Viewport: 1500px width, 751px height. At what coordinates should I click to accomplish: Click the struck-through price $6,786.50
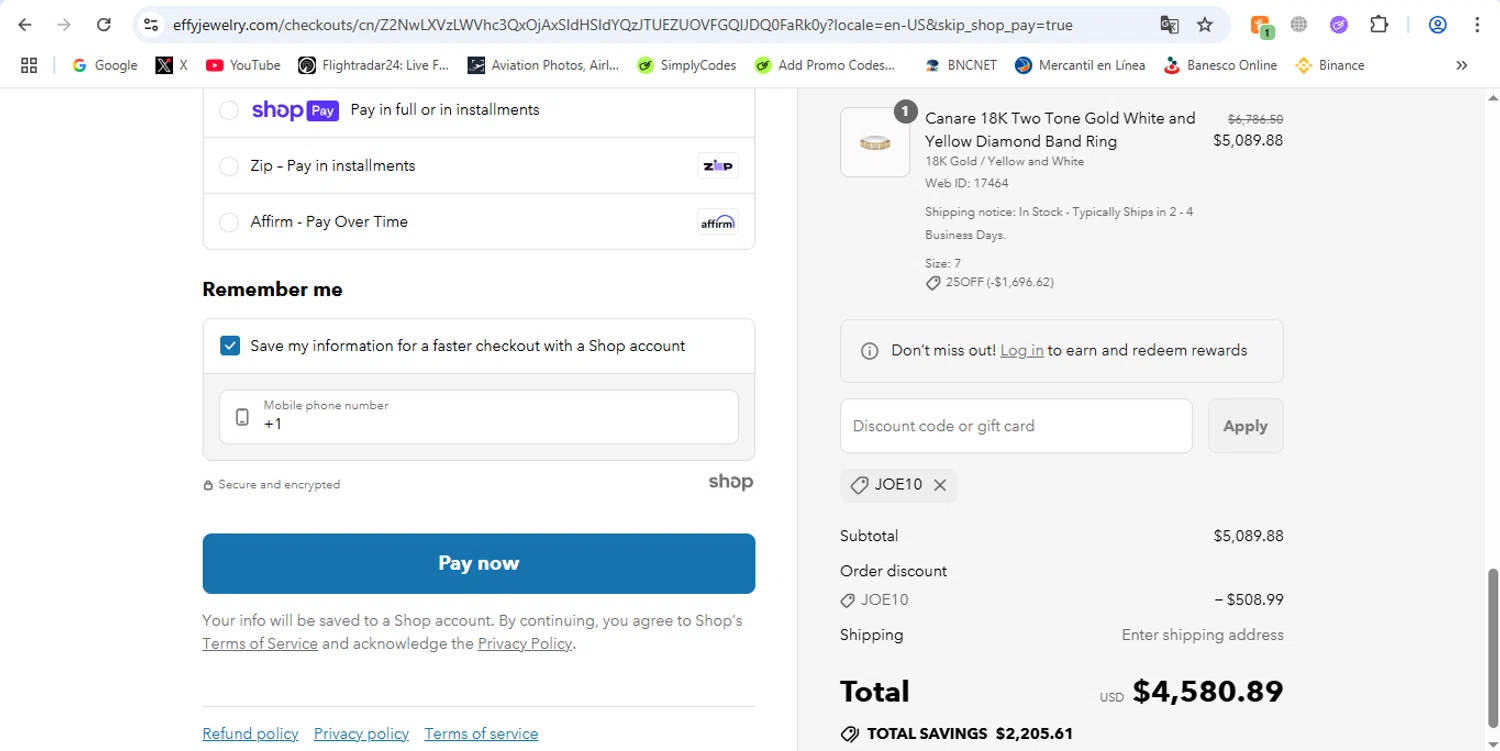point(1255,119)
